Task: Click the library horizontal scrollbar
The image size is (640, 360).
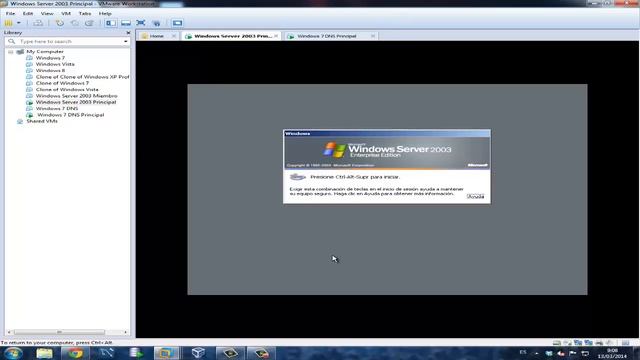Action: tap(59, 332)
